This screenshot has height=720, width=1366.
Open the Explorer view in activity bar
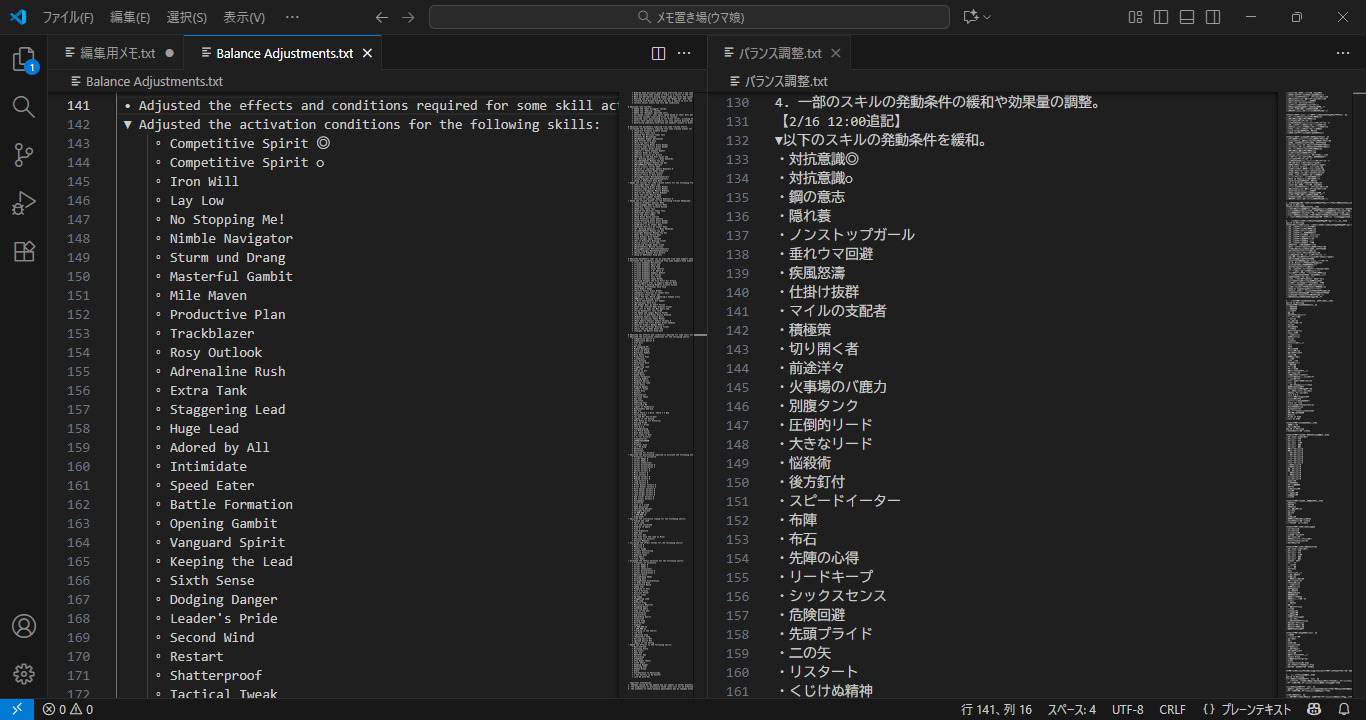pyautogui.click(x=24, y=60)
